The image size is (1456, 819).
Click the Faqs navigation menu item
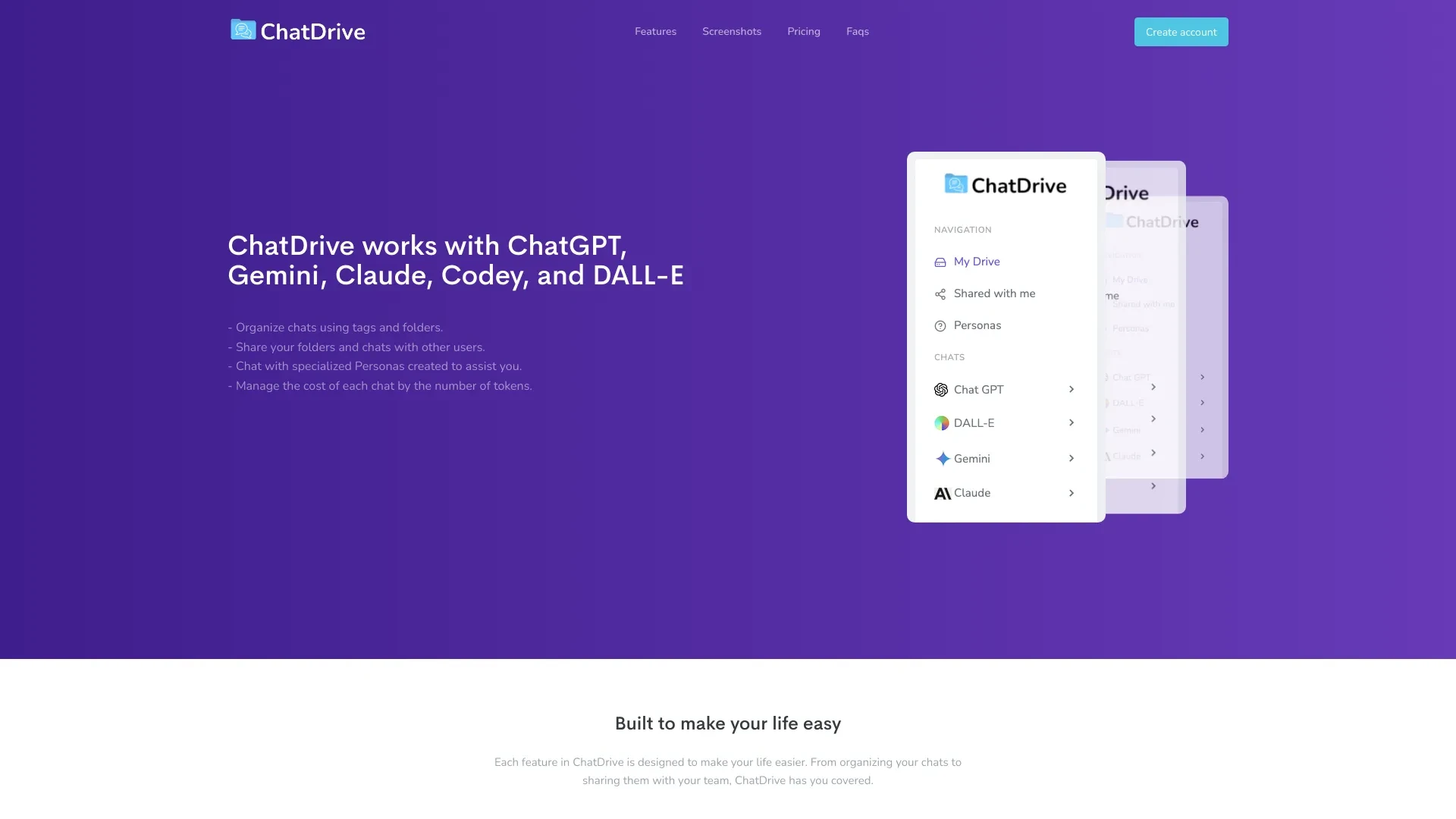coord(857,31)
